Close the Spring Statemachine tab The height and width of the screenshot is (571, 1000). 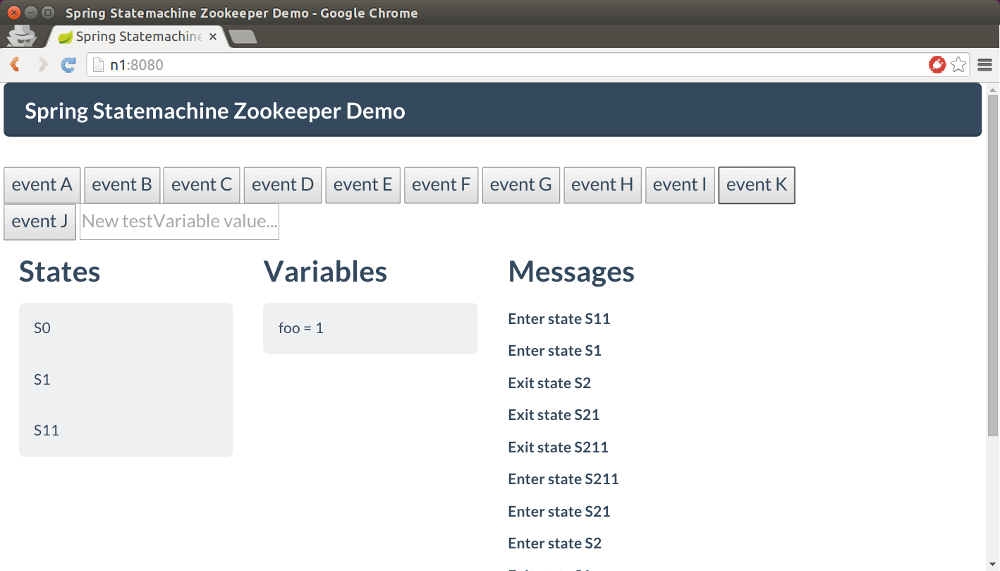tap(213, 37)
